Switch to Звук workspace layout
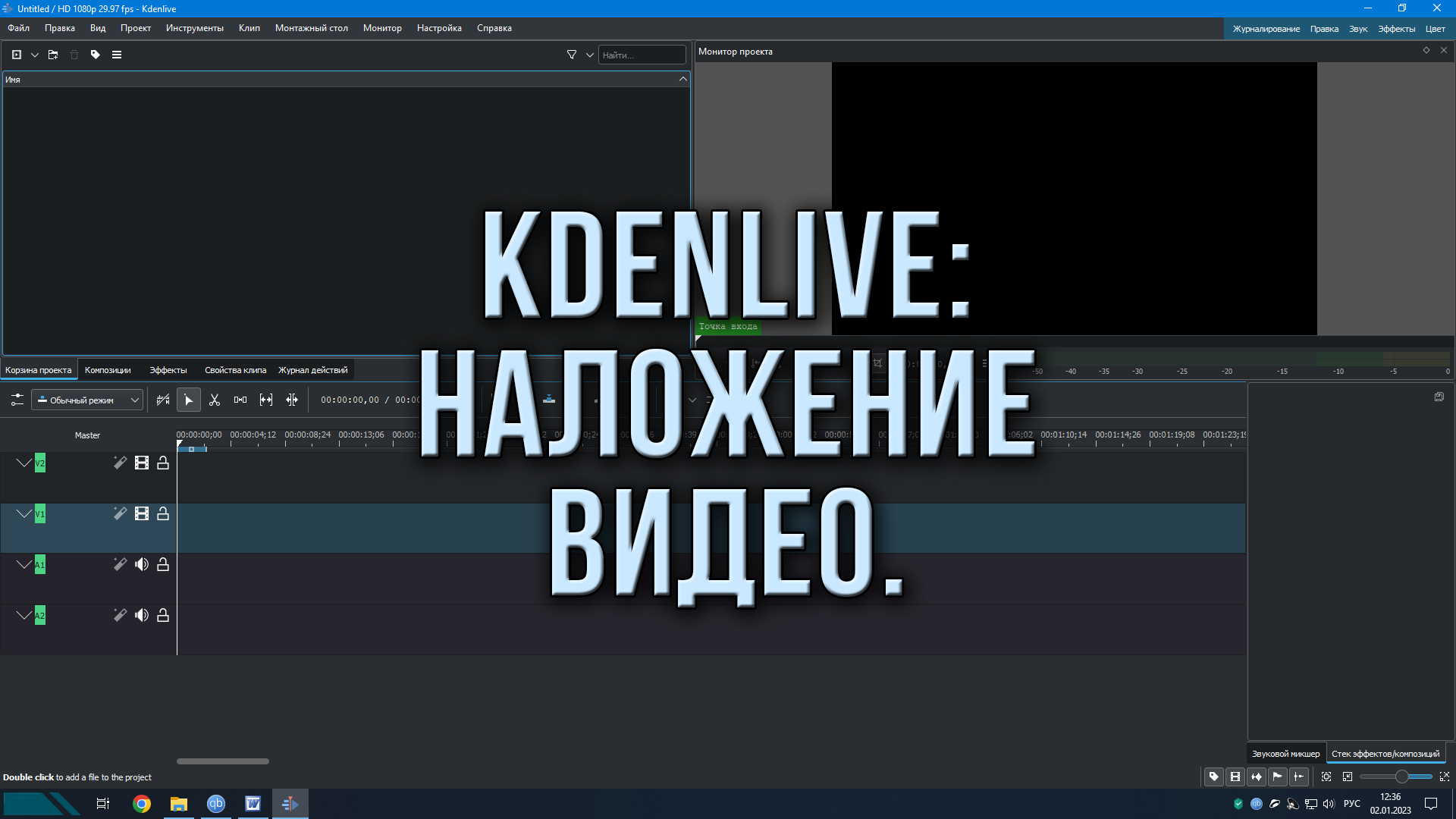Screen dimensions: 1456x819 pos(1358,29)
